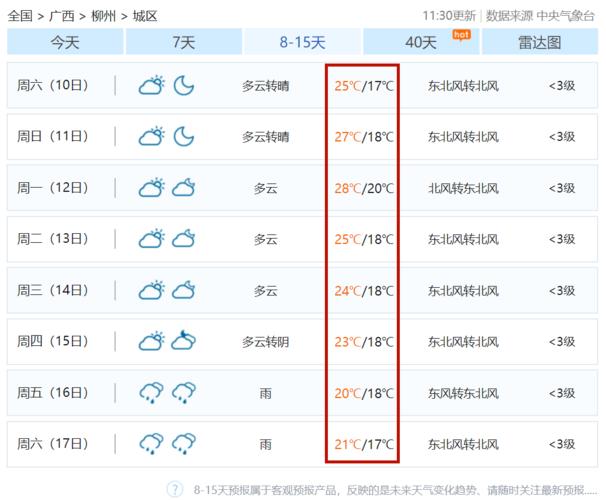Select the 周一（12日） date label
The image size is (606, 500).
pos(53,187)
